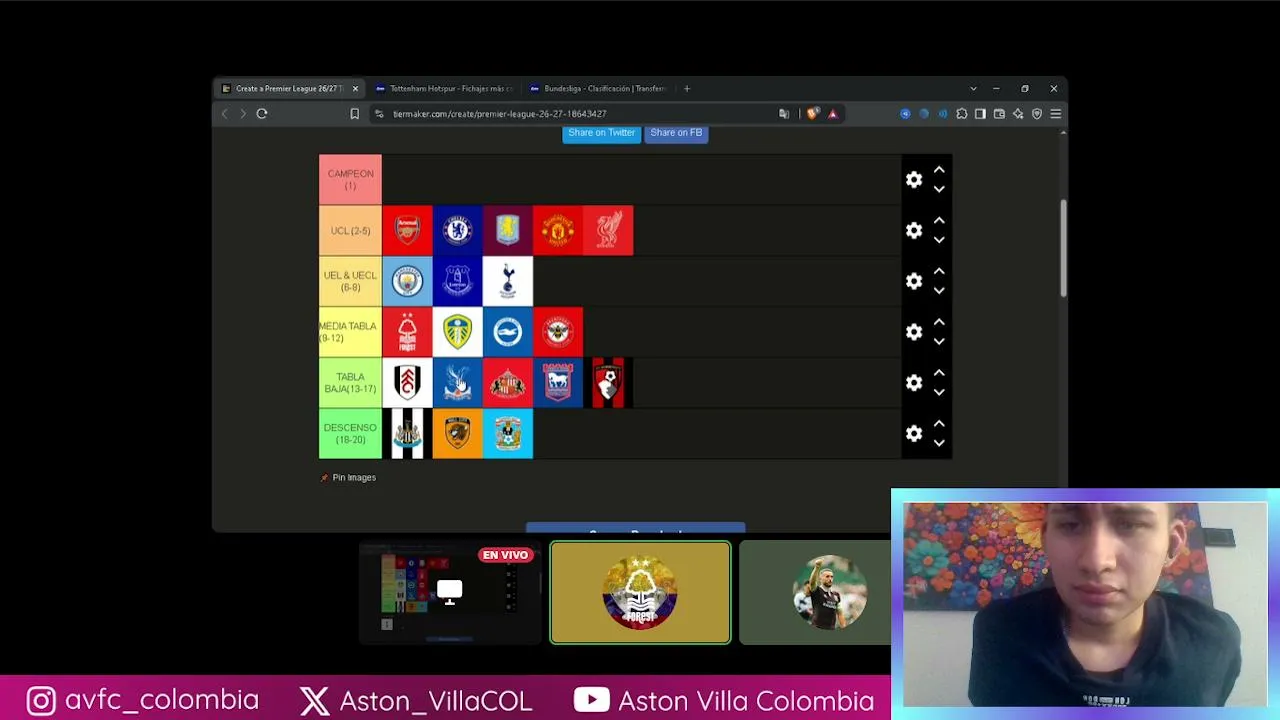Click the page vertical scrollbar
The image size is (1280, 720).
pos(1063,250)
